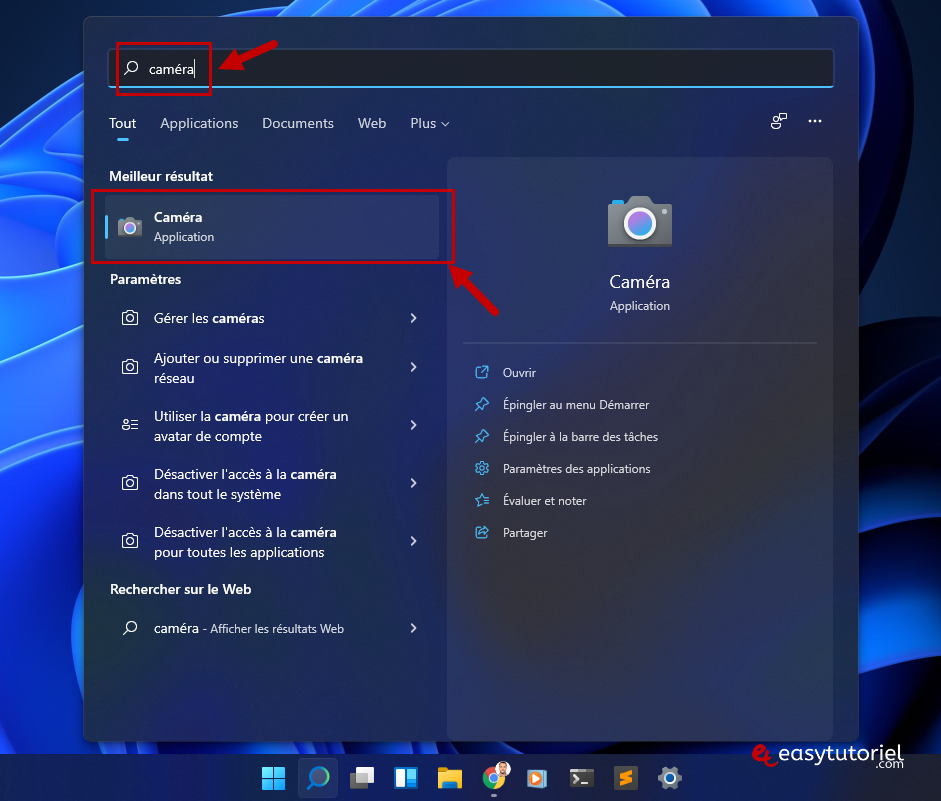This screenshot has width=941, height=801.
Task: Click the magnifier icon in search box
Action: (x=131, y=68)
